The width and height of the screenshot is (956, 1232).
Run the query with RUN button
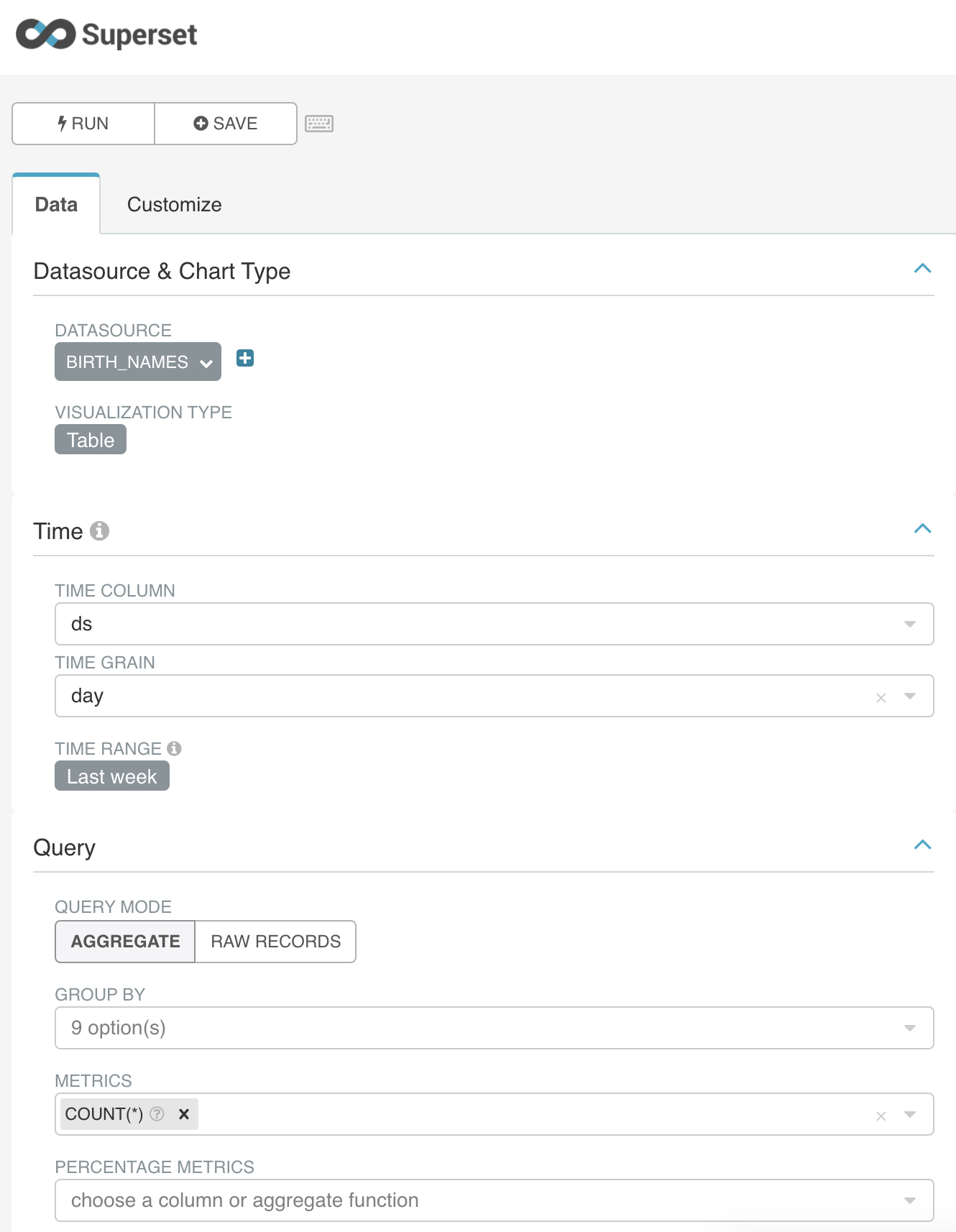point(83,124)
